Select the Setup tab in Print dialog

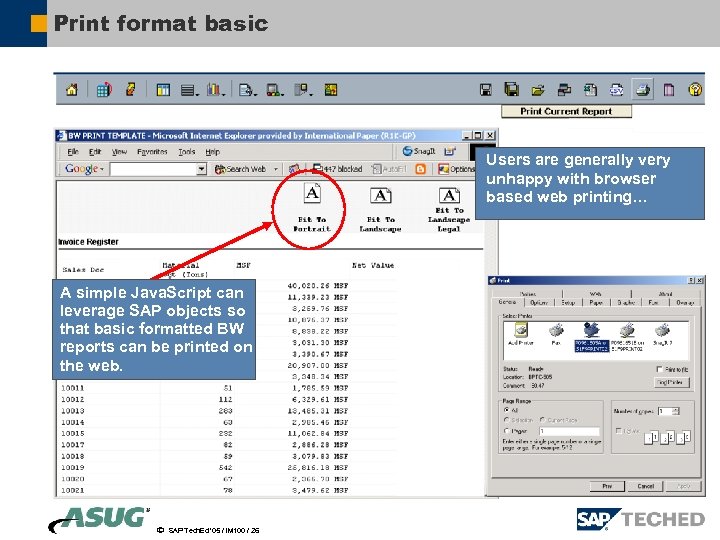(568, 303)
